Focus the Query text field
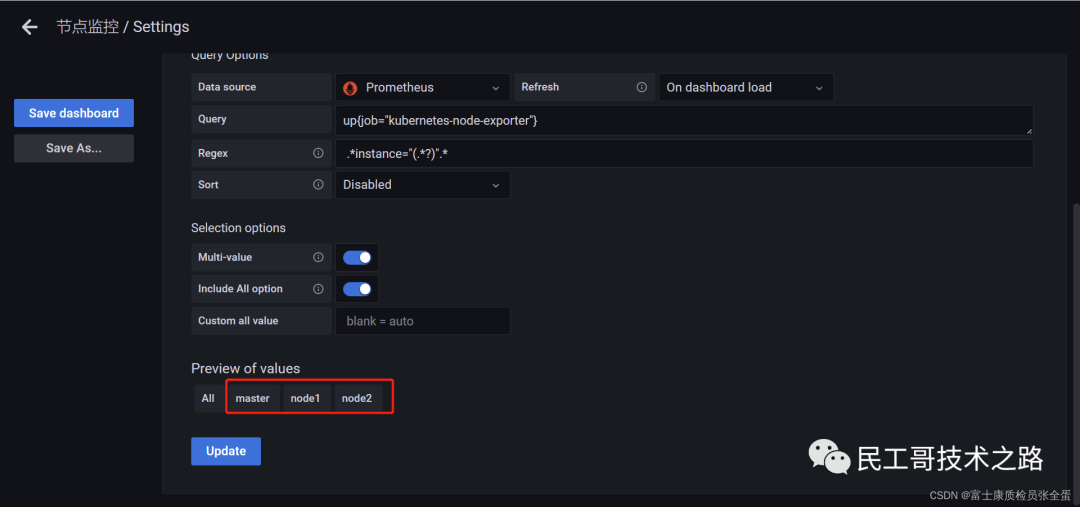This screenshot has height=507, width=1080. pyautogui.click(x=684, y=120)
